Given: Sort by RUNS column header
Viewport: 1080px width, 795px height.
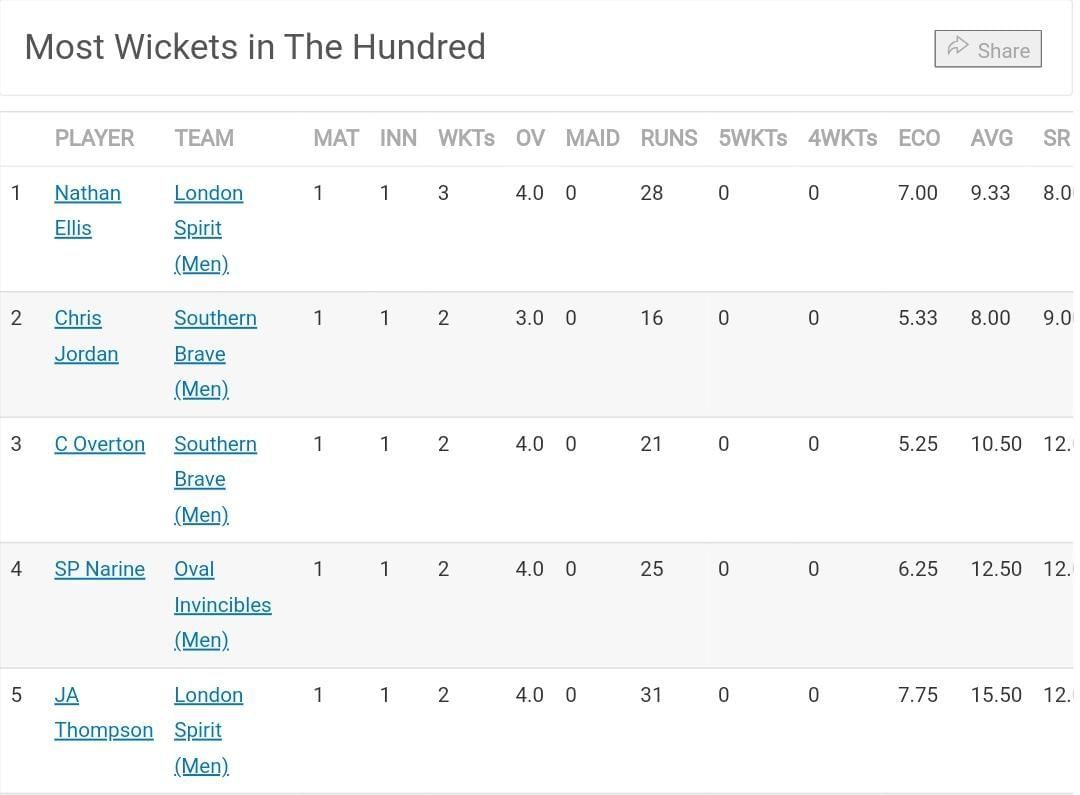Looking at the screenshot, I should (x=669, y=138).
